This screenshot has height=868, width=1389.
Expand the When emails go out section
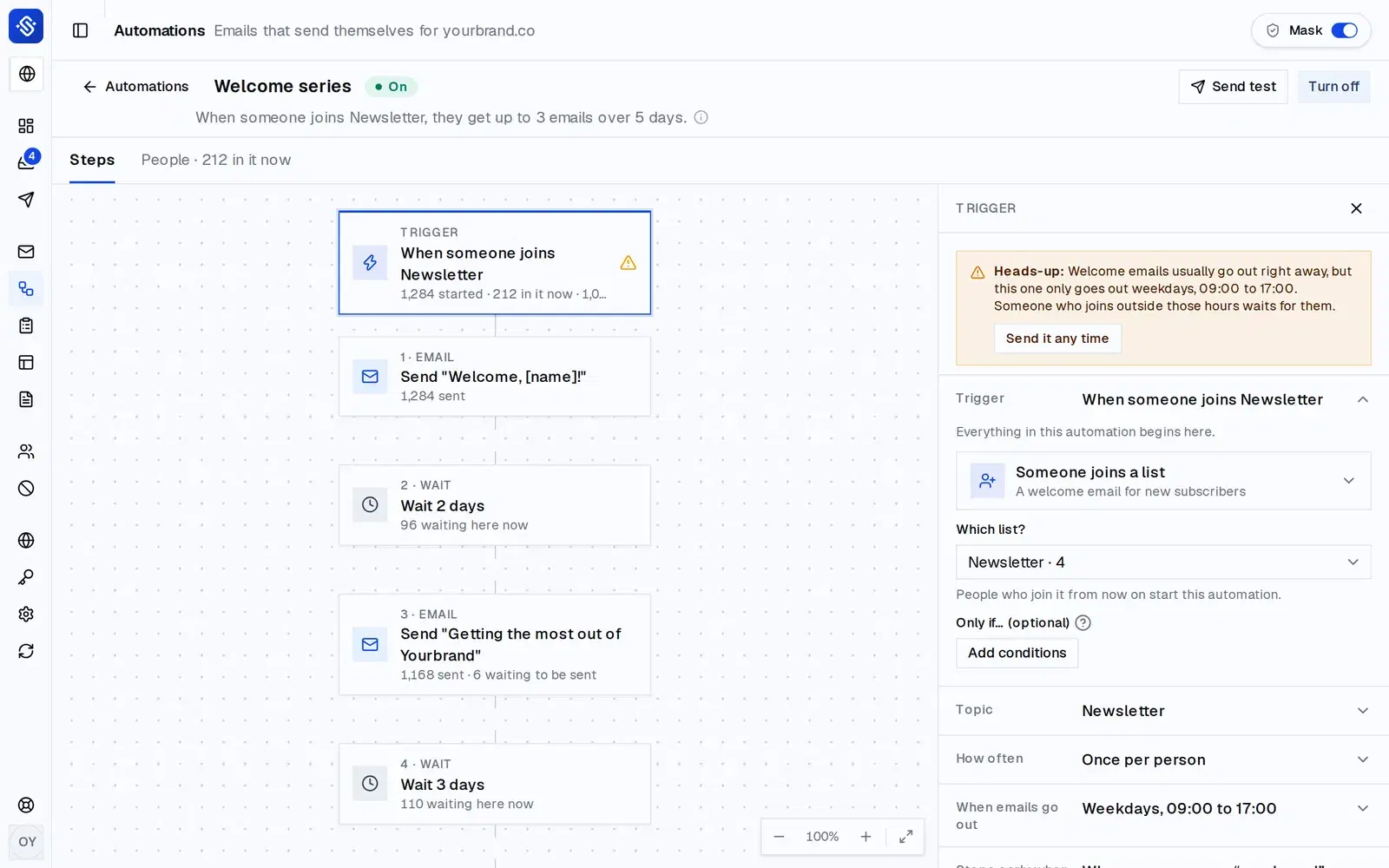coord(1163,815)
